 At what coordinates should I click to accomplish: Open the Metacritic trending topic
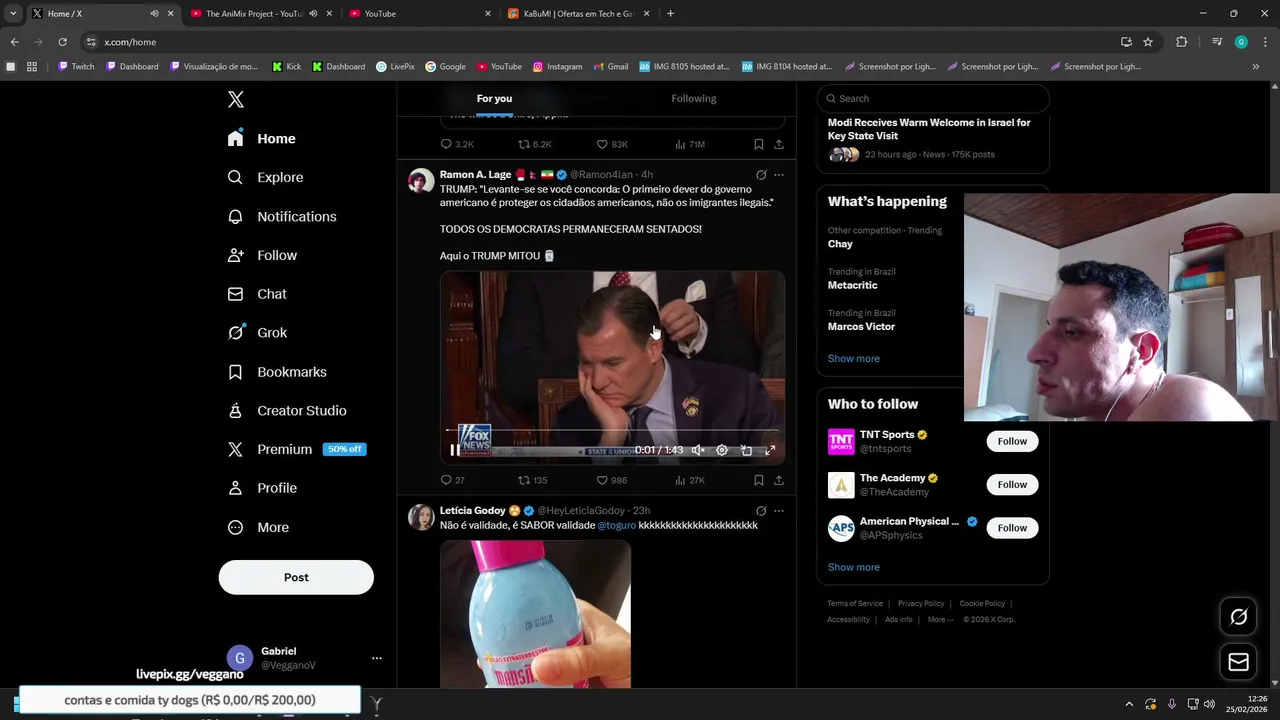pos(852,285)
